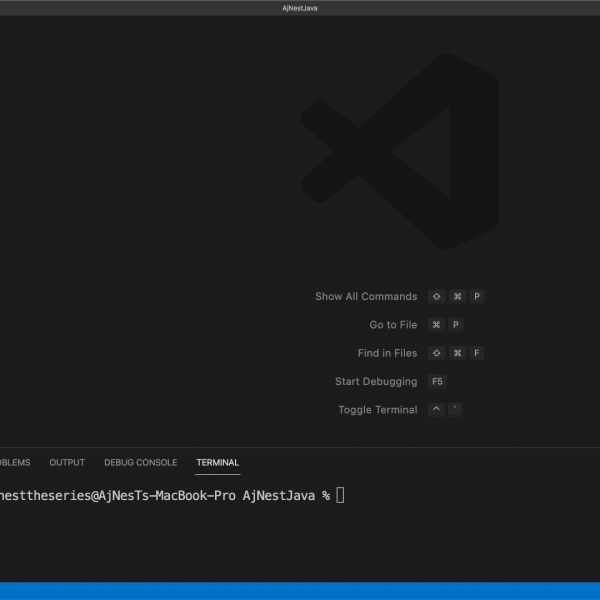This screenshot has width=600, height=600.
Task: Switch to the OUTPUT panel tab
Action: click(67, 463)
